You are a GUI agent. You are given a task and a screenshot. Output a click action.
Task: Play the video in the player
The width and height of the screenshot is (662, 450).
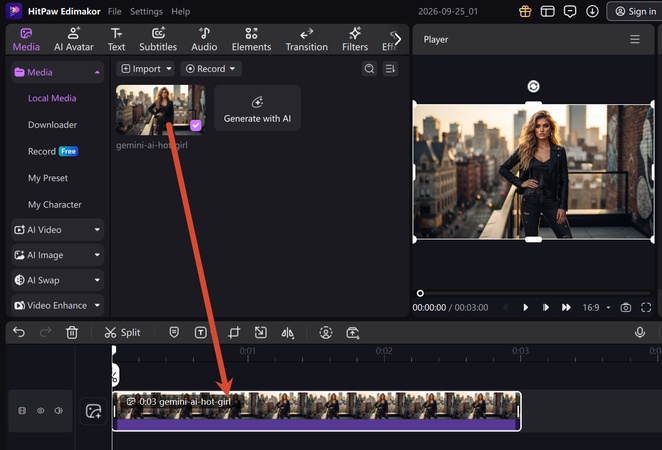pyautogui.click(x=525, y=307)
